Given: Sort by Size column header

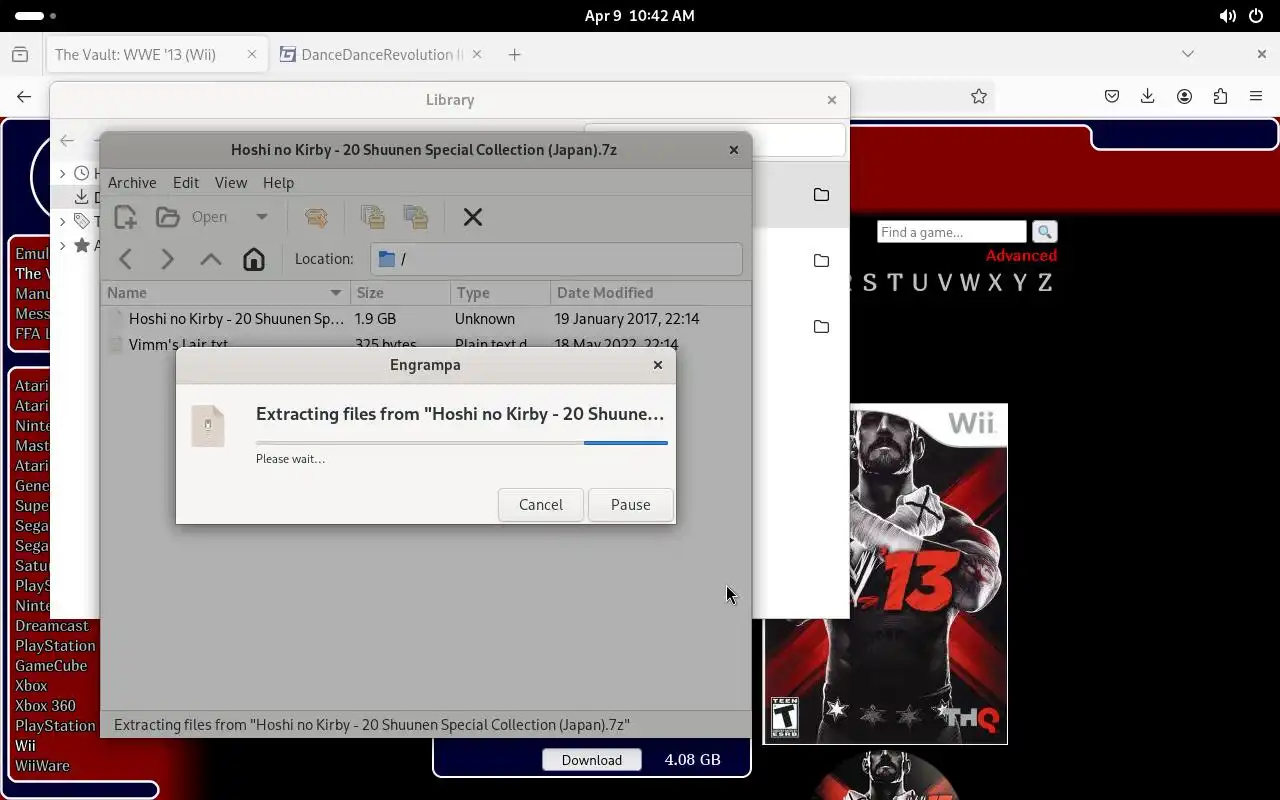Looking at the screenshot, I should pyautogui.click(x=401, y=293).
